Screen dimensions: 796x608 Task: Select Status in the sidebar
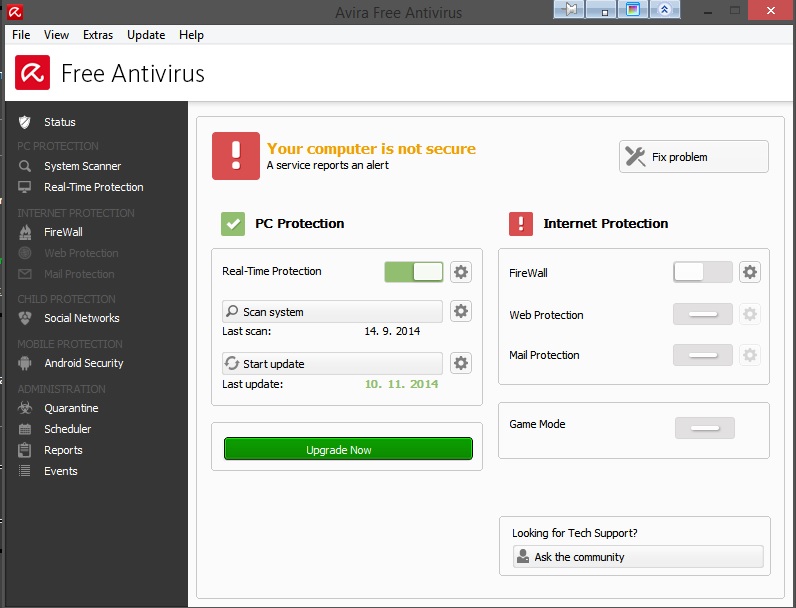tap(59, 122)
